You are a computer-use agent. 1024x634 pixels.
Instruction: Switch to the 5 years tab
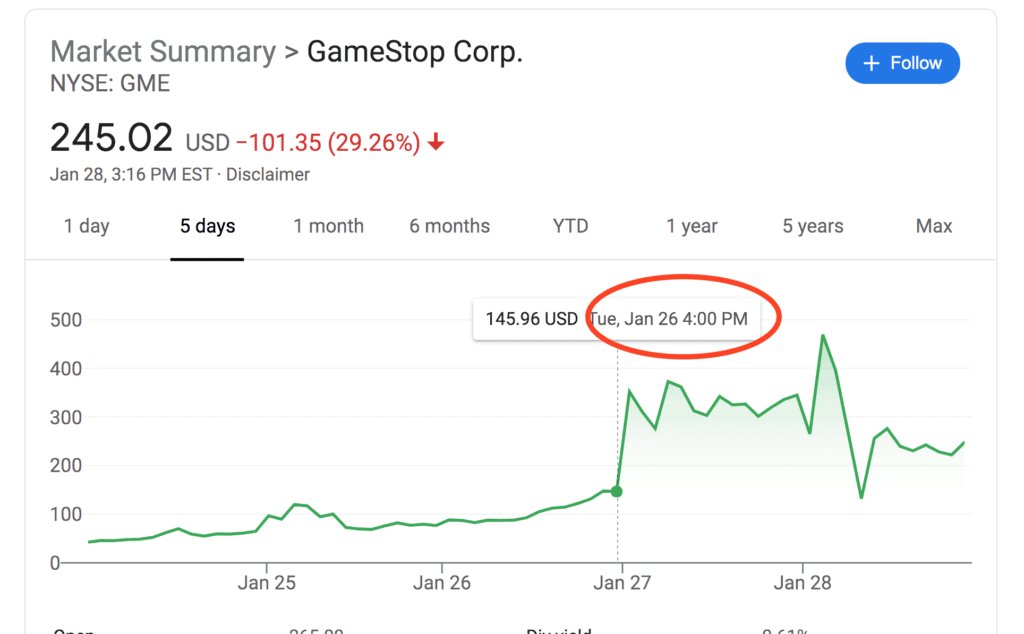[x=813, y=226]
